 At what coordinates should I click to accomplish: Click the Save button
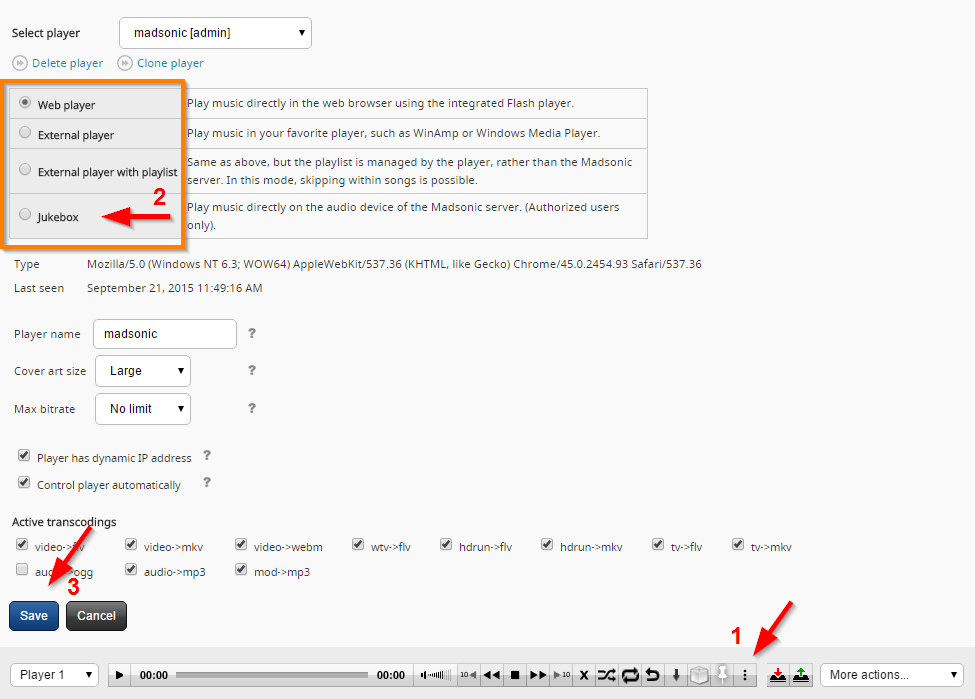(x=34, y=616)
